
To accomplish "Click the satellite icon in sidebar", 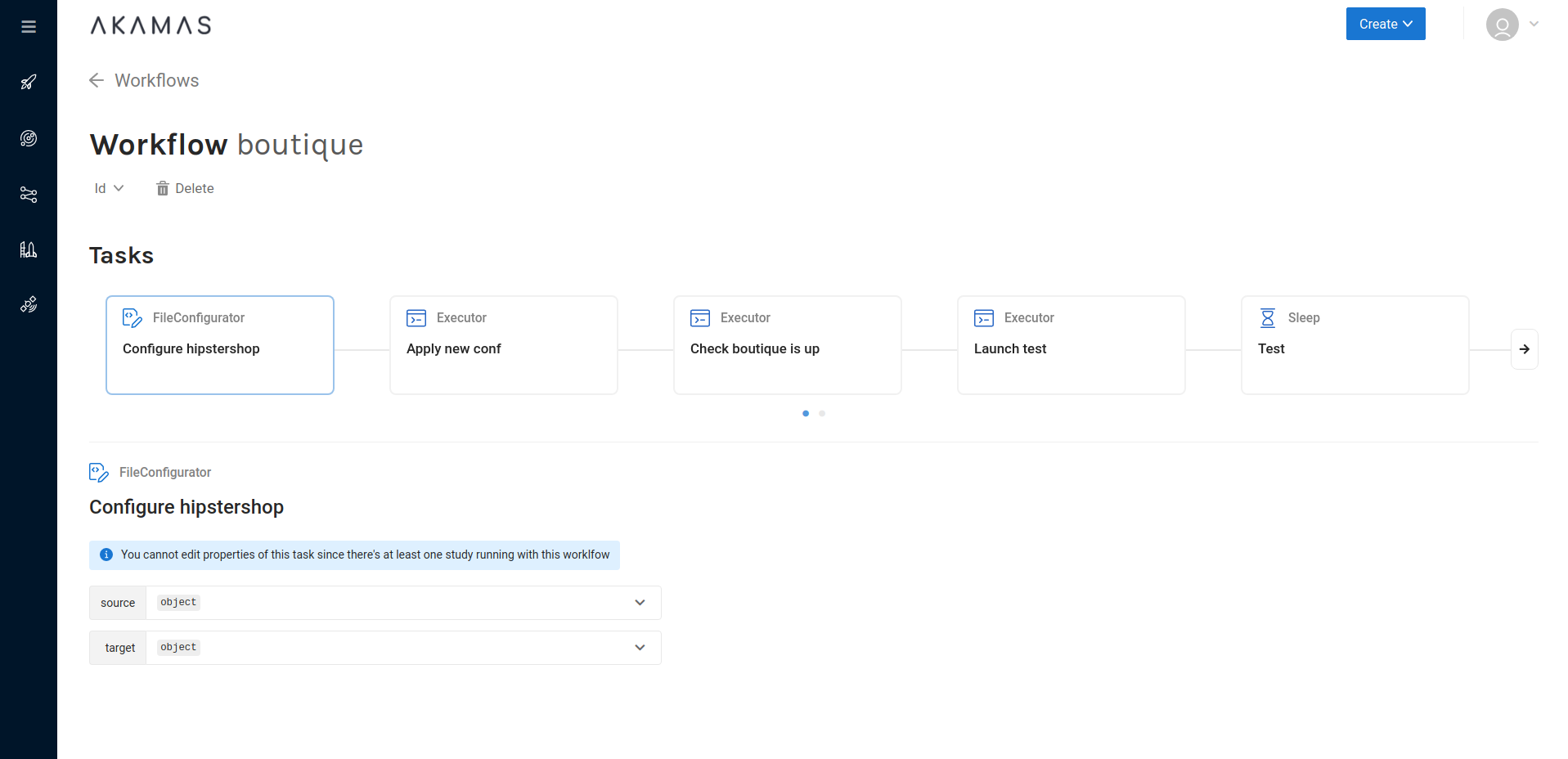I will coord(29,305).
